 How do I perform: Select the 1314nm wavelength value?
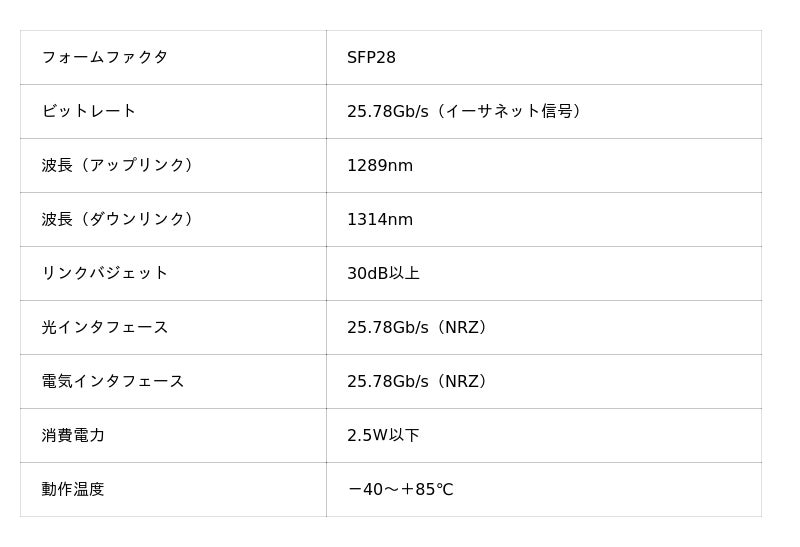pyautogui.click(x=380, y=220)
